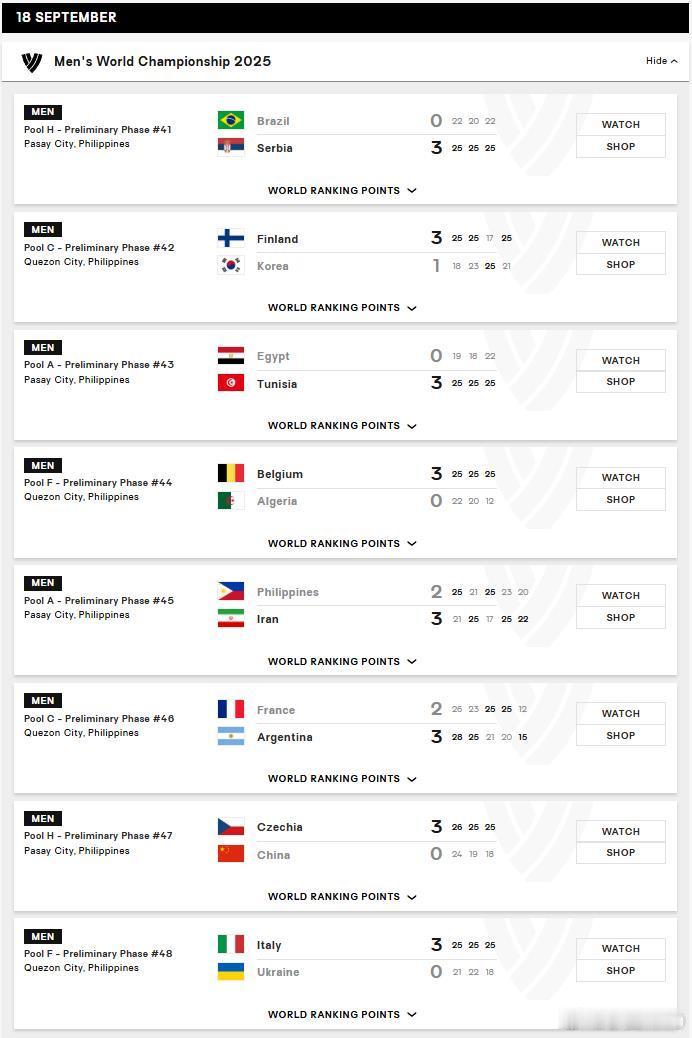Image resolution: width=692 pixels, height=1038 pixels.
Task: Click the Tunisia flag icon
Action: point(230,383)
